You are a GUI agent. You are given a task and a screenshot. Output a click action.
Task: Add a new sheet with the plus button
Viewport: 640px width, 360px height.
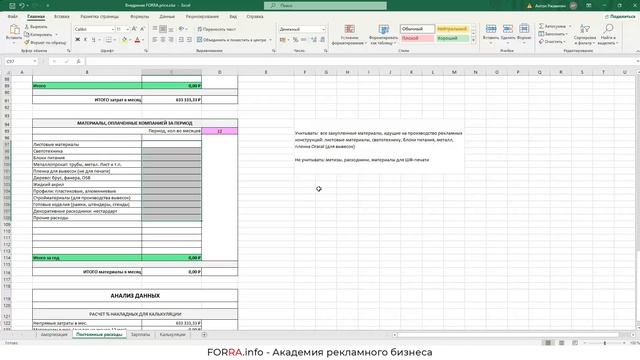pos(204,335)
